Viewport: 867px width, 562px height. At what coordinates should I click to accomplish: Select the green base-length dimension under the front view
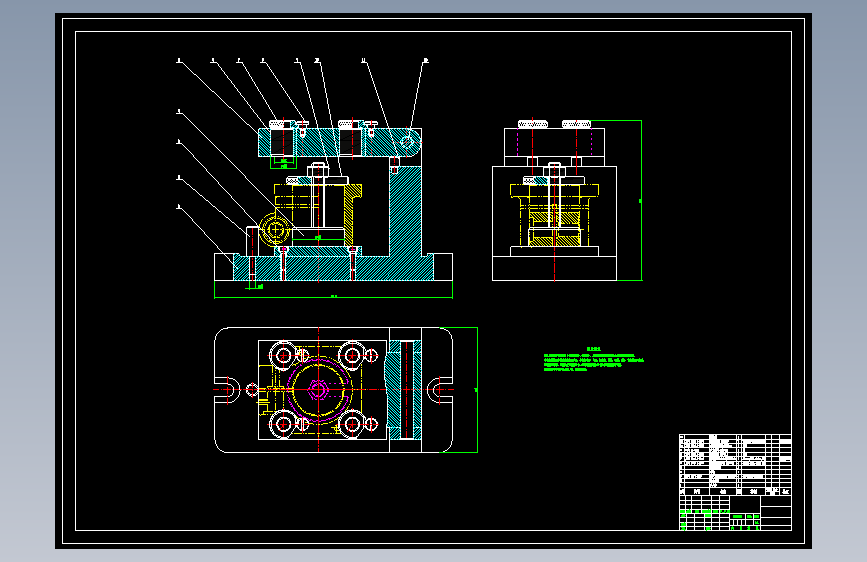coord(333,296)
